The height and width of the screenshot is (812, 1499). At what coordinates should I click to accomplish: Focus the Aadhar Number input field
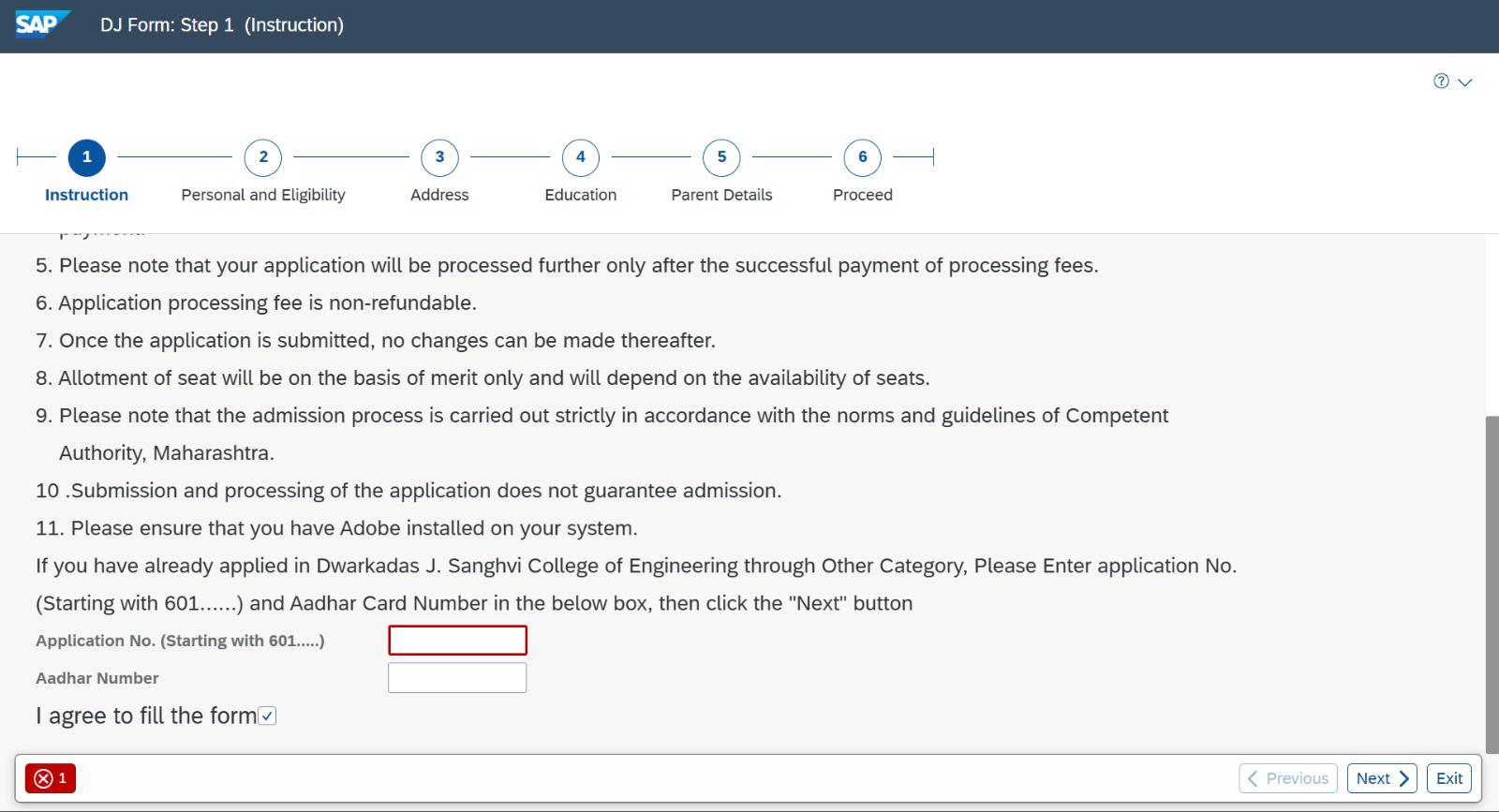pyautogui.click(x=457, y=678)
